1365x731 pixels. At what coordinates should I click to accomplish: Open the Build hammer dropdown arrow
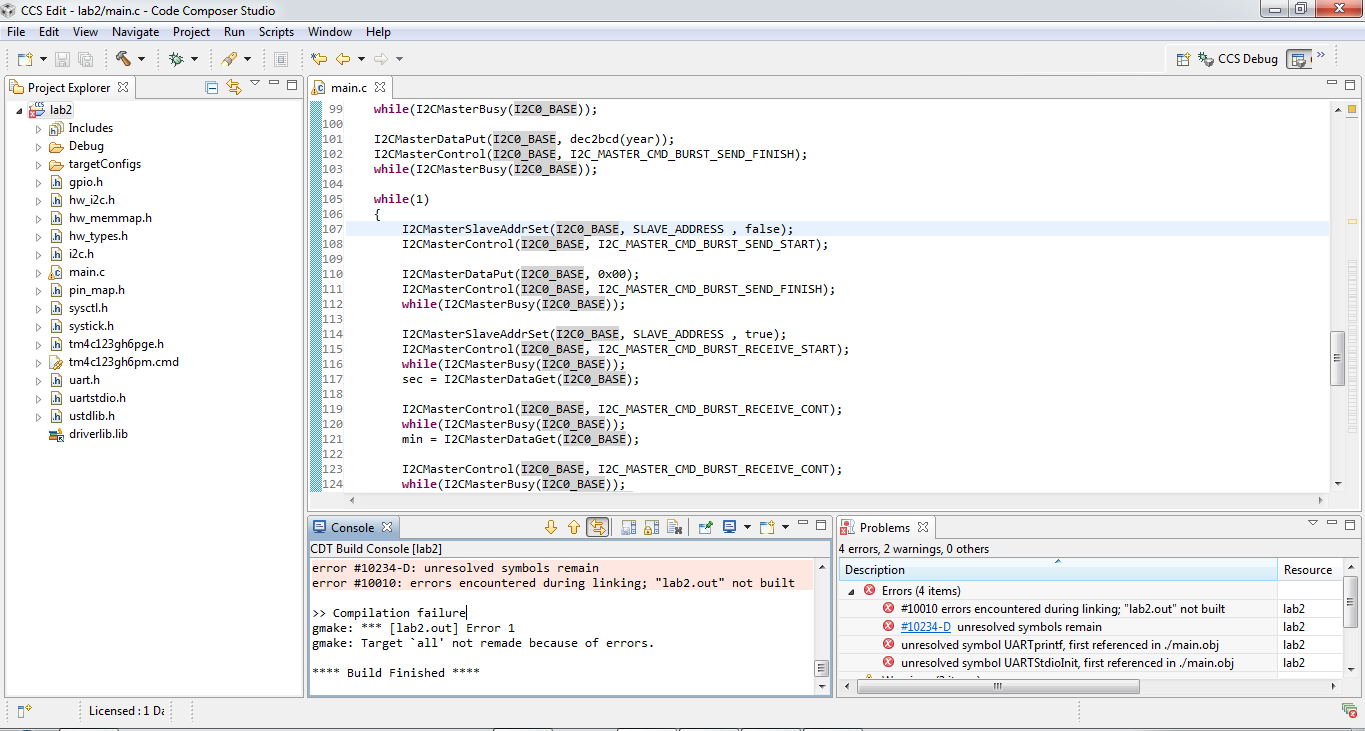pos(141,60)
